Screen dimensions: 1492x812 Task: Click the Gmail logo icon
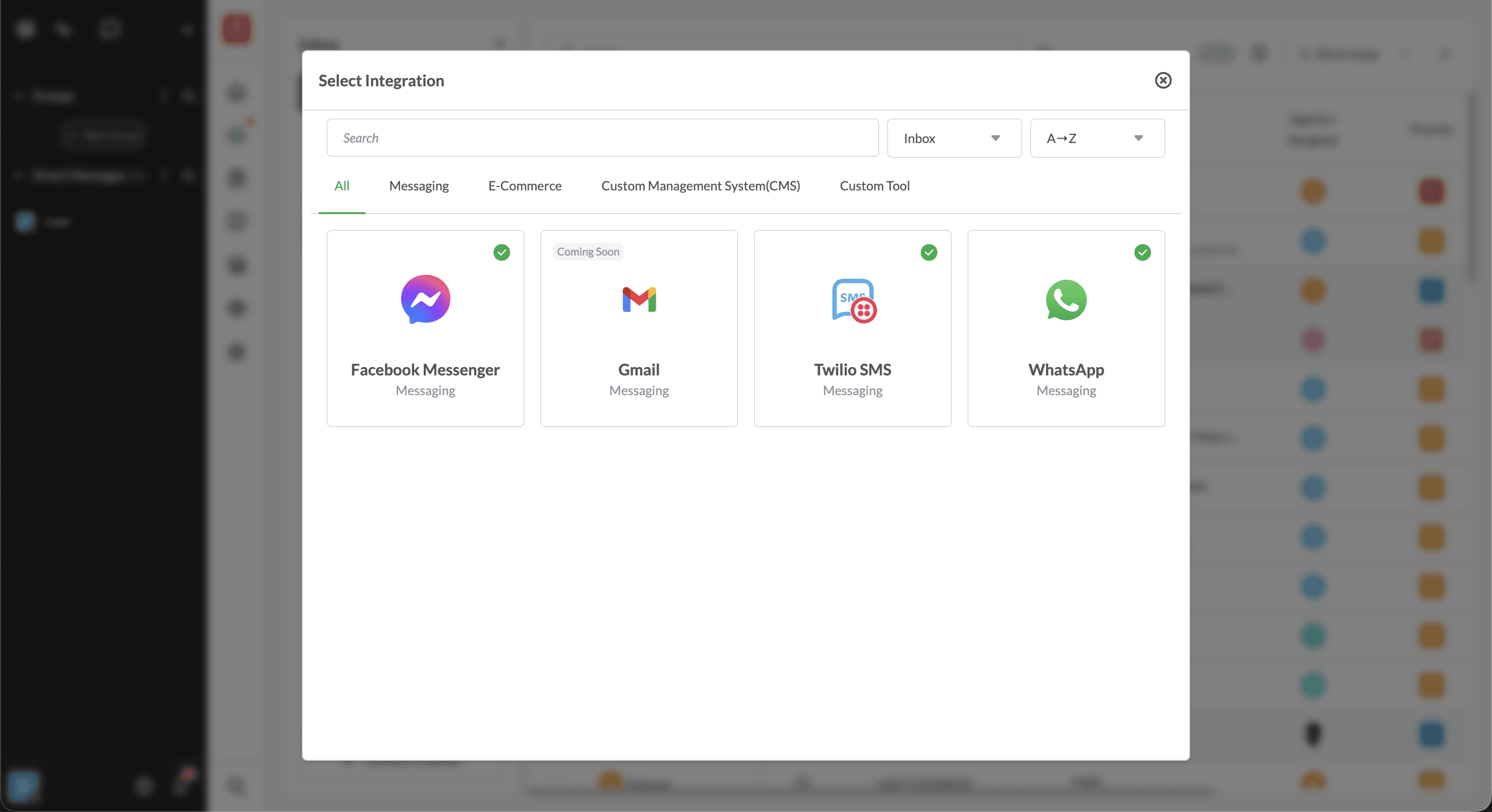pyautogui.click(x=639, y=299)
